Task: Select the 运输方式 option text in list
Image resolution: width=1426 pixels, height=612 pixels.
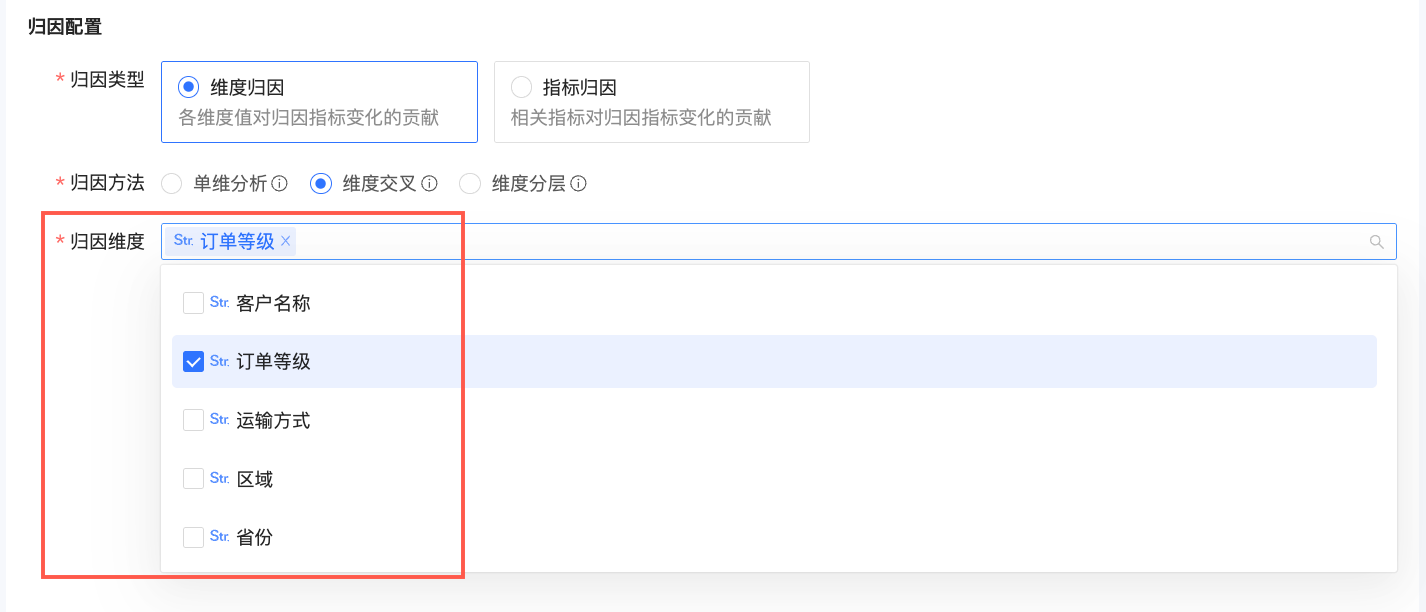Action: [273, 421]
